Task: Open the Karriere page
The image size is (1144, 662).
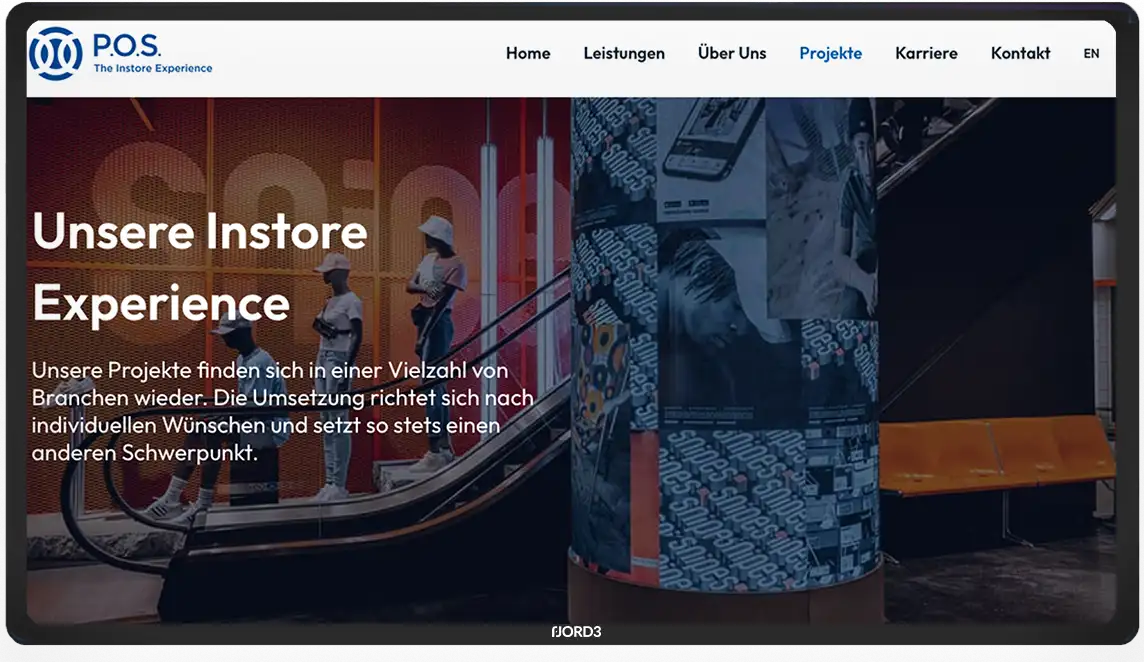Action: (926, 54)
